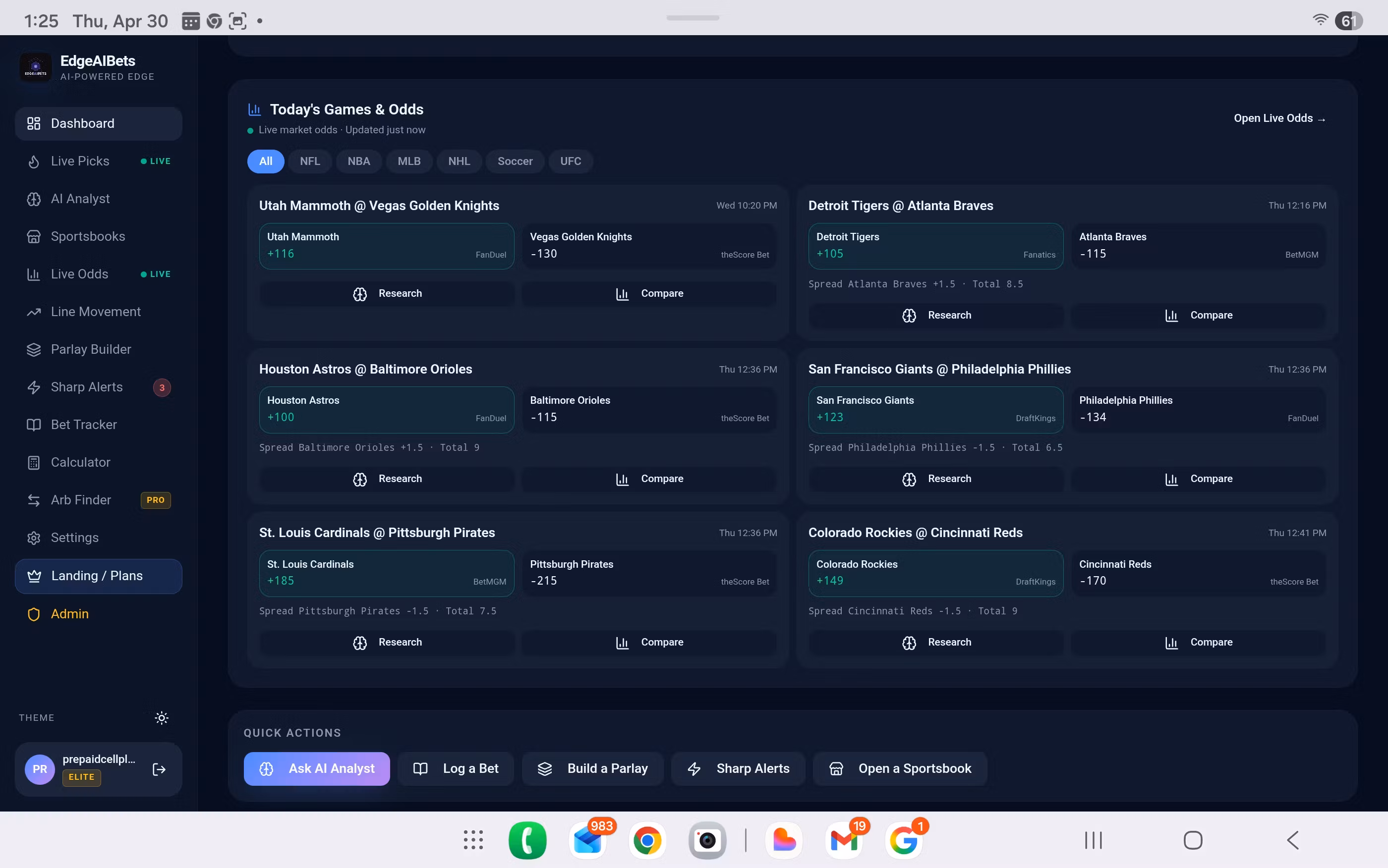Select the All sports filter

point(265,162)
